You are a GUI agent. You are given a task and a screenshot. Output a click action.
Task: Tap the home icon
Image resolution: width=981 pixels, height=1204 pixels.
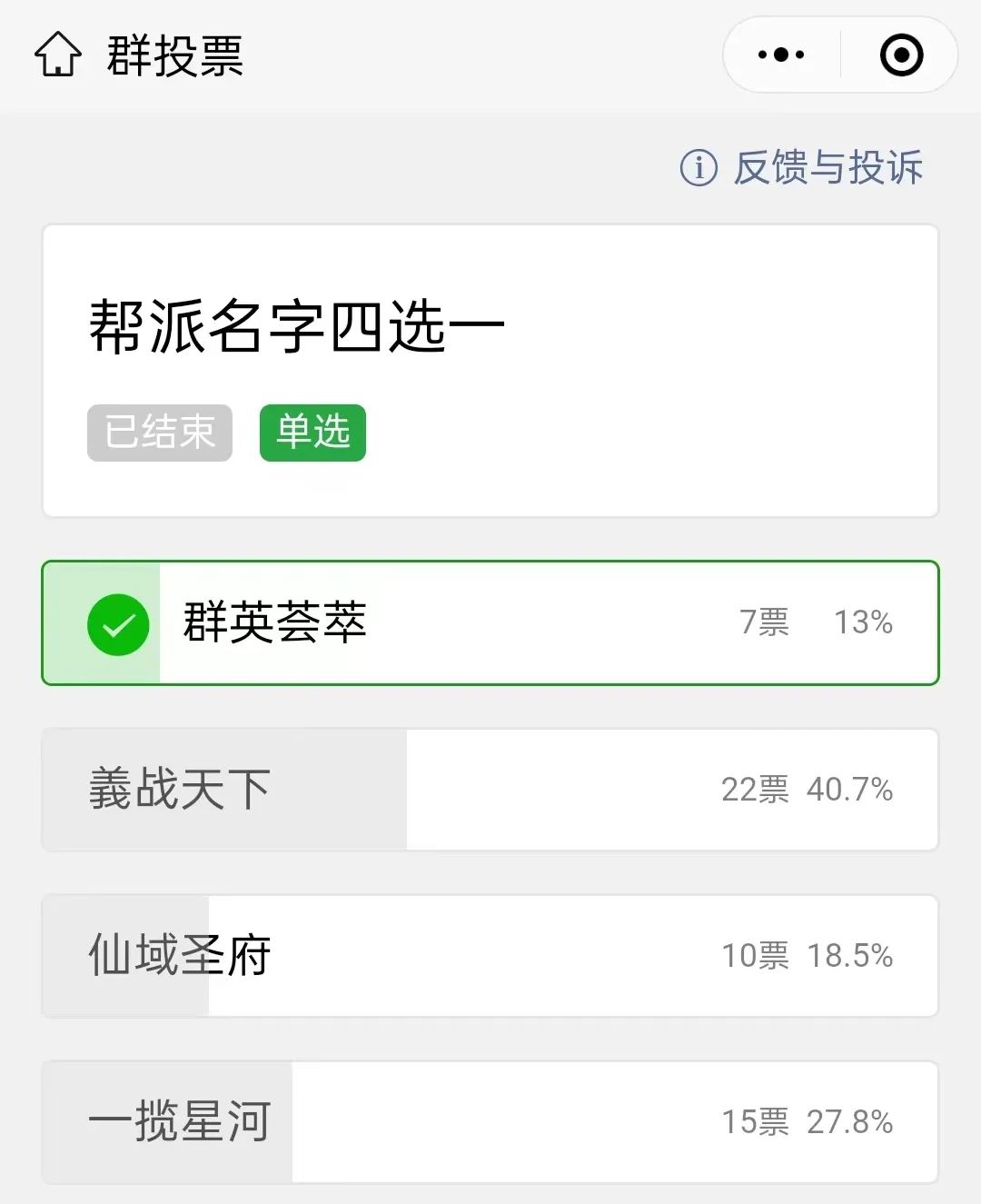tap(58, 55)
